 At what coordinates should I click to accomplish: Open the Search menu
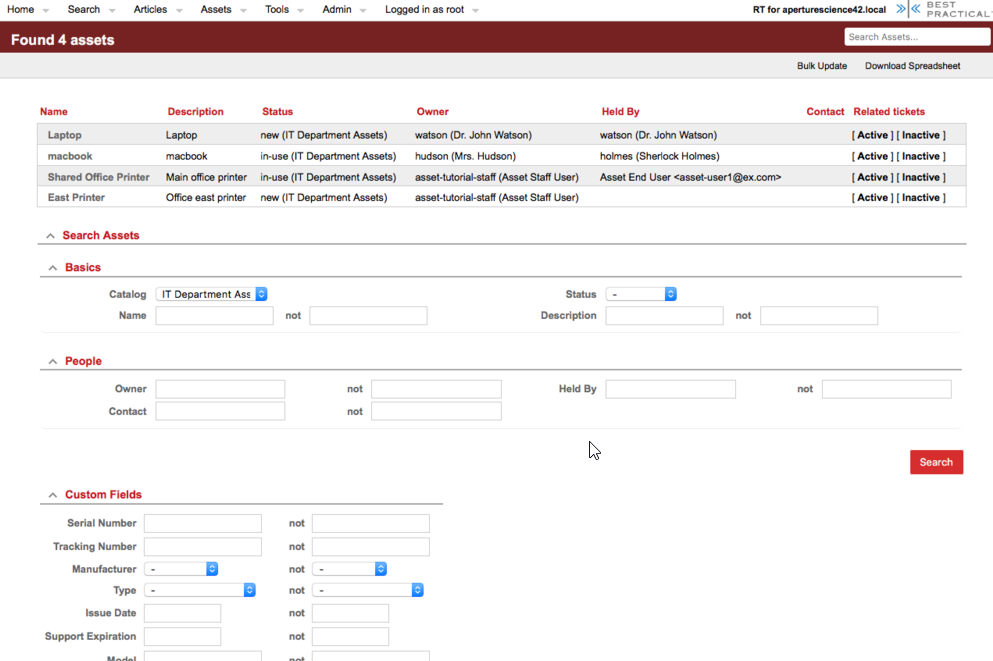pyautogui.click(x=84, y=9)
